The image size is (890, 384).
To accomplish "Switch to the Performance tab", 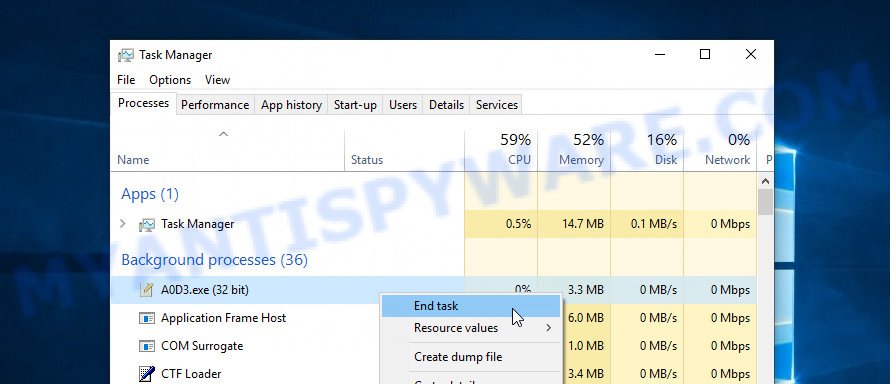I will [x=215, y=105].
